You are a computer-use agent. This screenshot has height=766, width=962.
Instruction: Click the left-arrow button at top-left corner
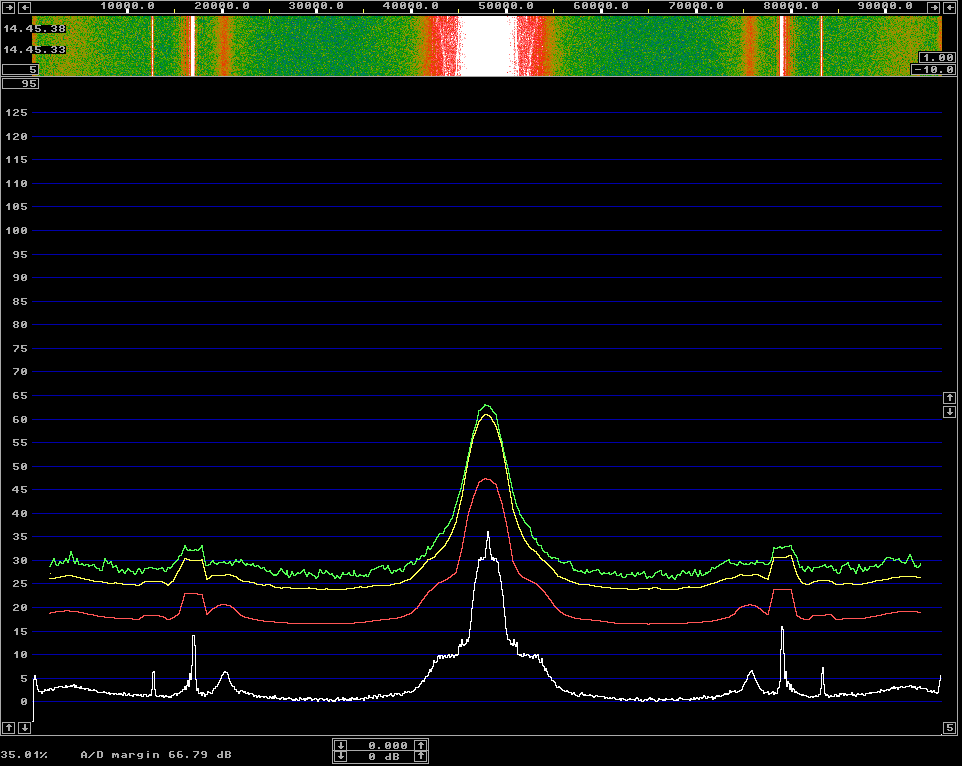pos(25,7)
